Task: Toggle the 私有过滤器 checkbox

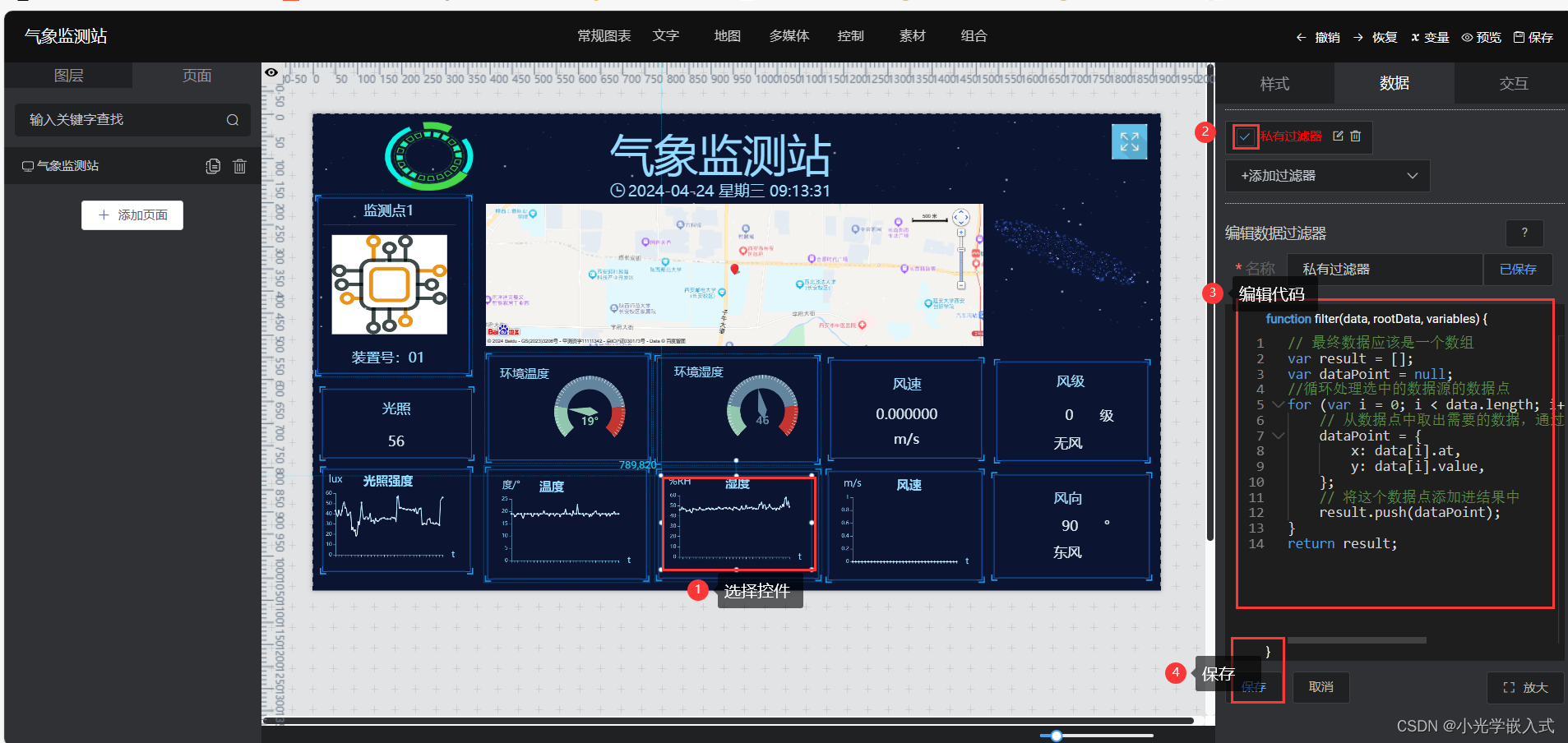Action: click(1245, 136)
